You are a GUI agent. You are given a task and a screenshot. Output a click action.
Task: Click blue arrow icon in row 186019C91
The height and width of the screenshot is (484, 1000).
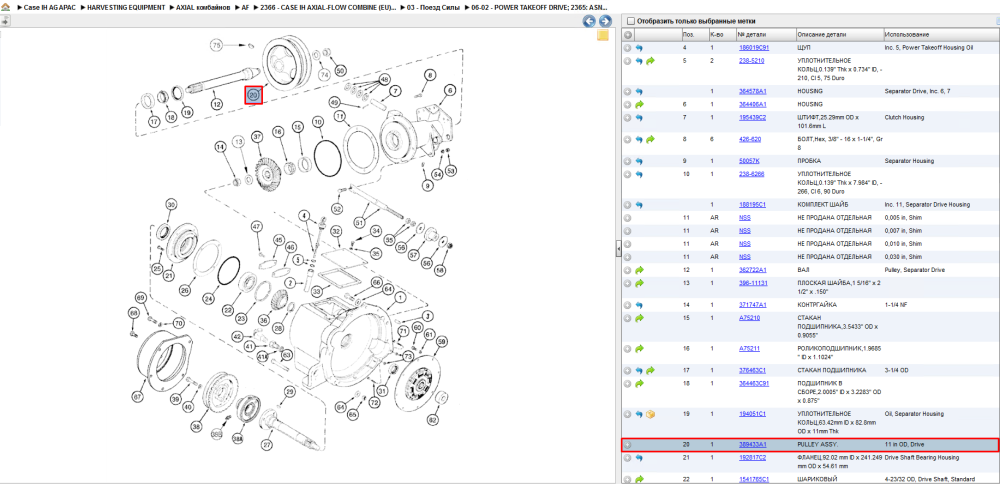[x=639, y=48]
